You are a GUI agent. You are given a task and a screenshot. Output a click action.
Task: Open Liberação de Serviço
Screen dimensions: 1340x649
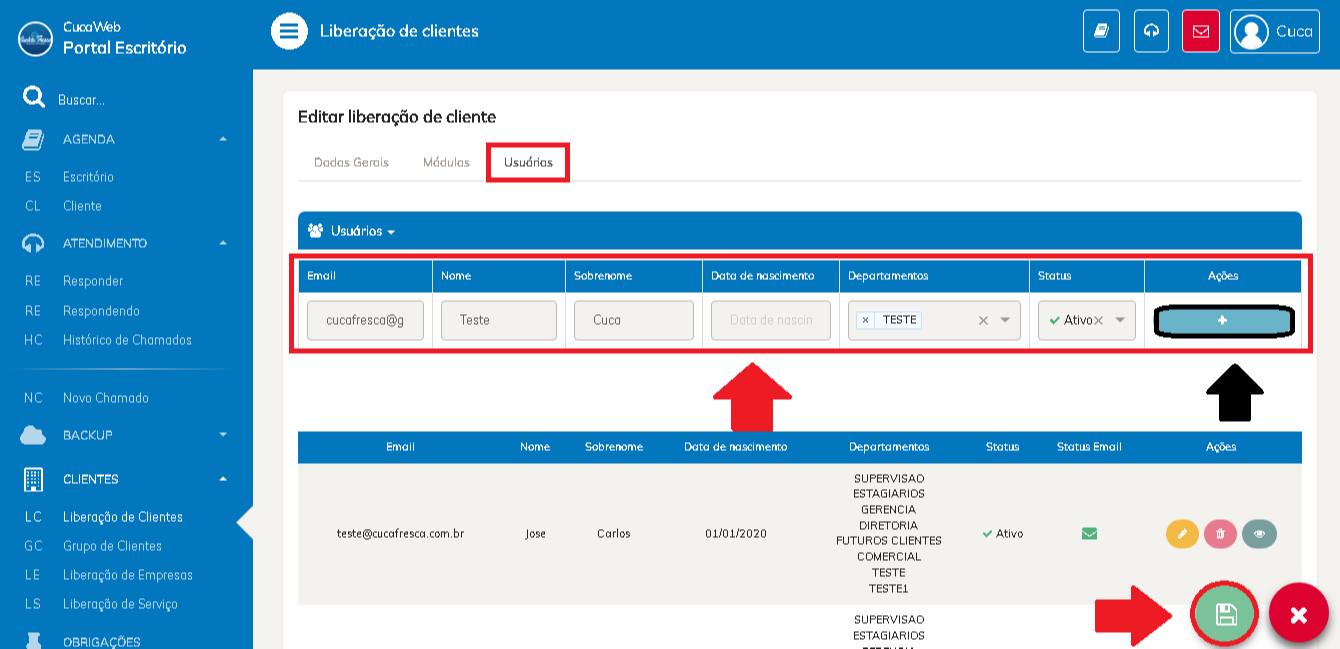pyautogui.click(x=120, y=604)
